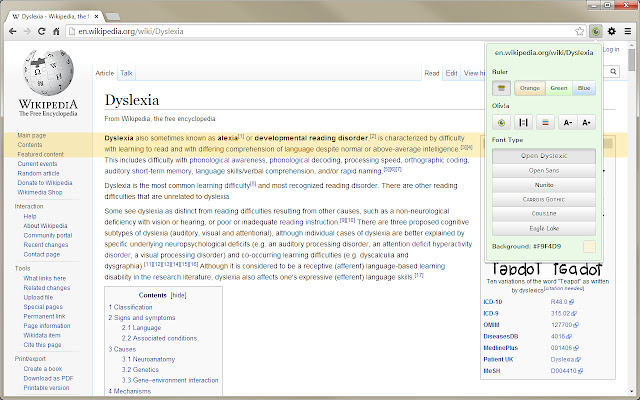Open the background color swatch picker
This screenshot has height=400, width=640.
coord(589,247)
